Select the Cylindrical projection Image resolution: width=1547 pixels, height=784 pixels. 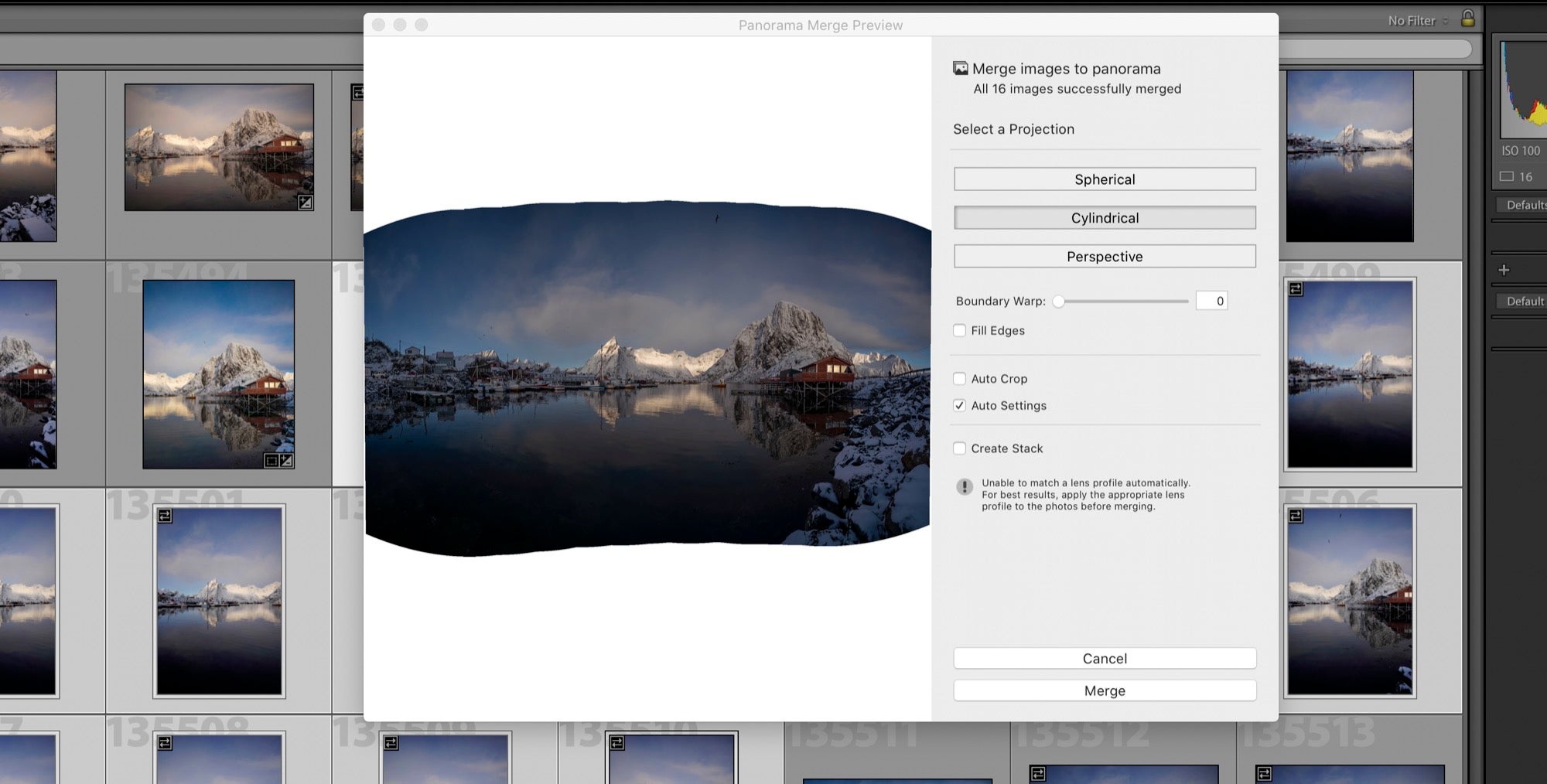click(x=1105, y=218)
